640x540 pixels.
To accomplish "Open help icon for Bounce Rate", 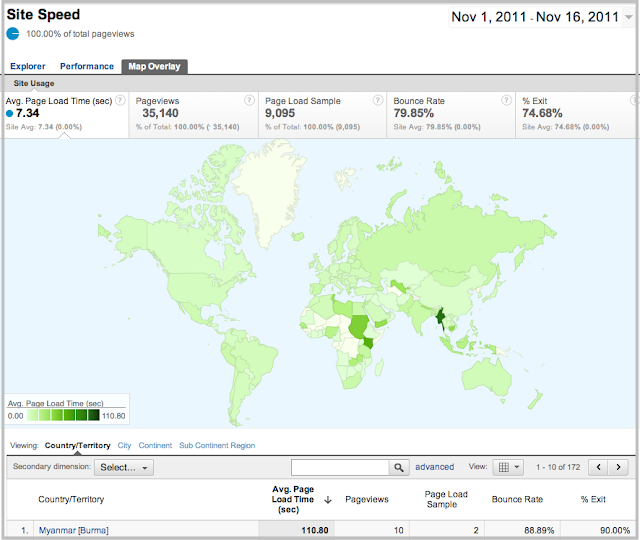I will 505,101.
